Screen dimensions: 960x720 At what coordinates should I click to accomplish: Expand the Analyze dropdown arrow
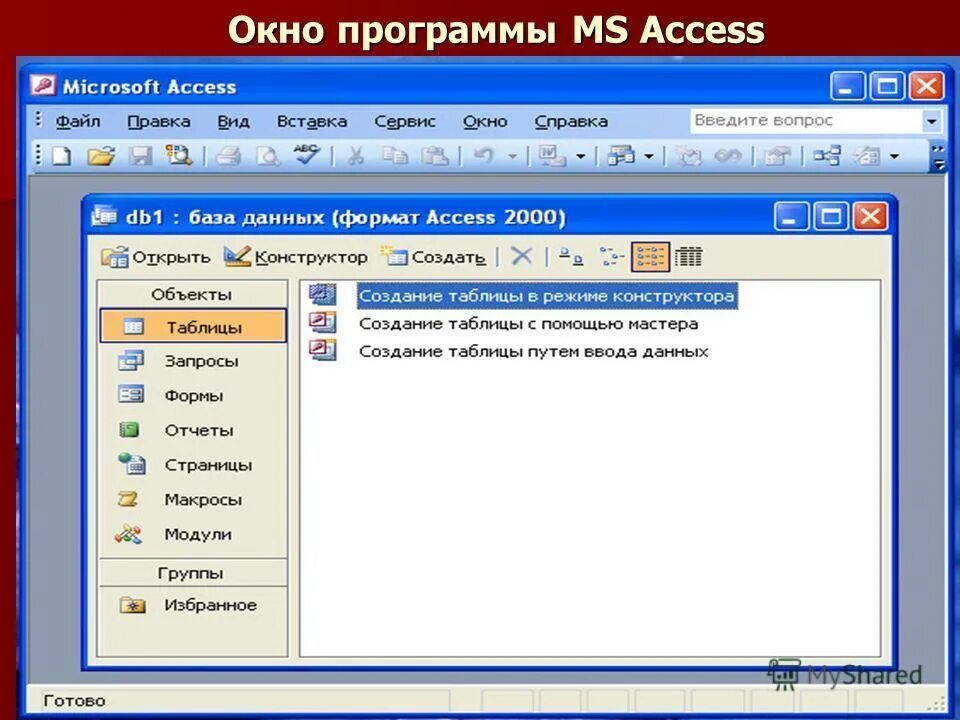point(650,157)
